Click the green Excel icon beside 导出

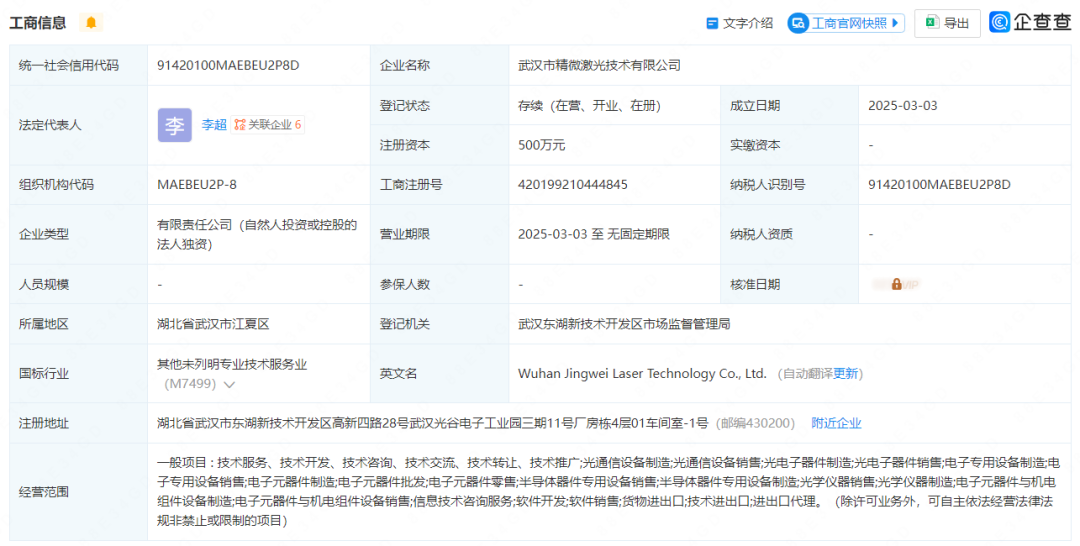click(931, 23)
